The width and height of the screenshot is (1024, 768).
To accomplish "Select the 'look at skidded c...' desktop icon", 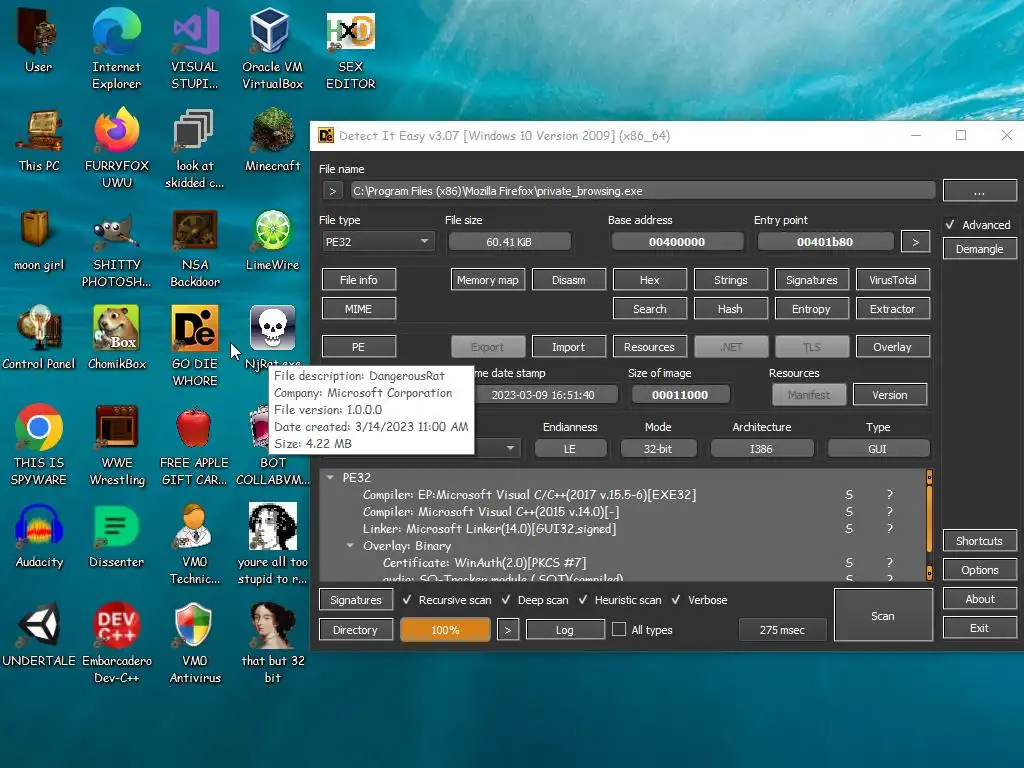I will point(195,148).
